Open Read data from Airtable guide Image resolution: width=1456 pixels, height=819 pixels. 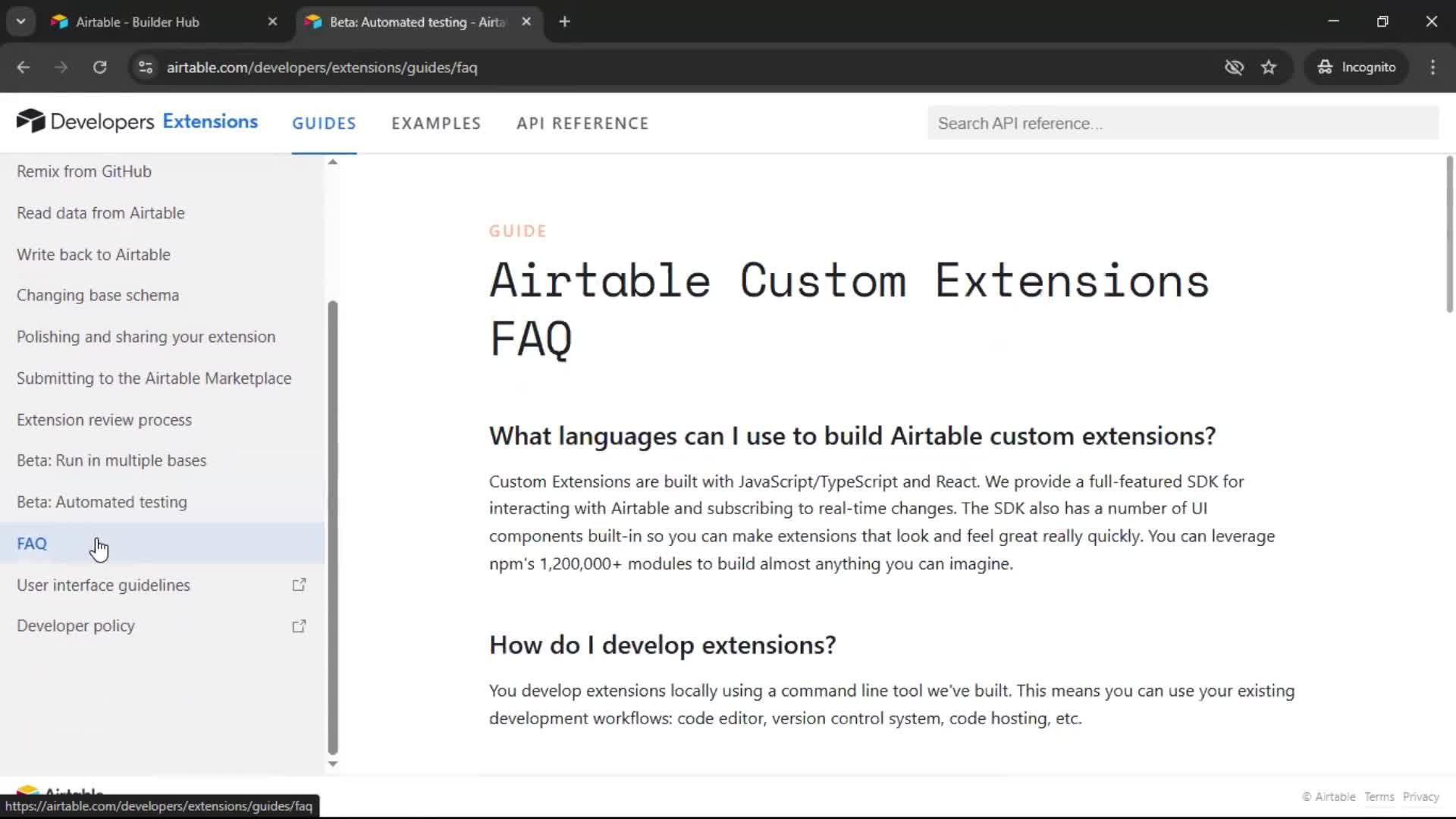point(101,213)
